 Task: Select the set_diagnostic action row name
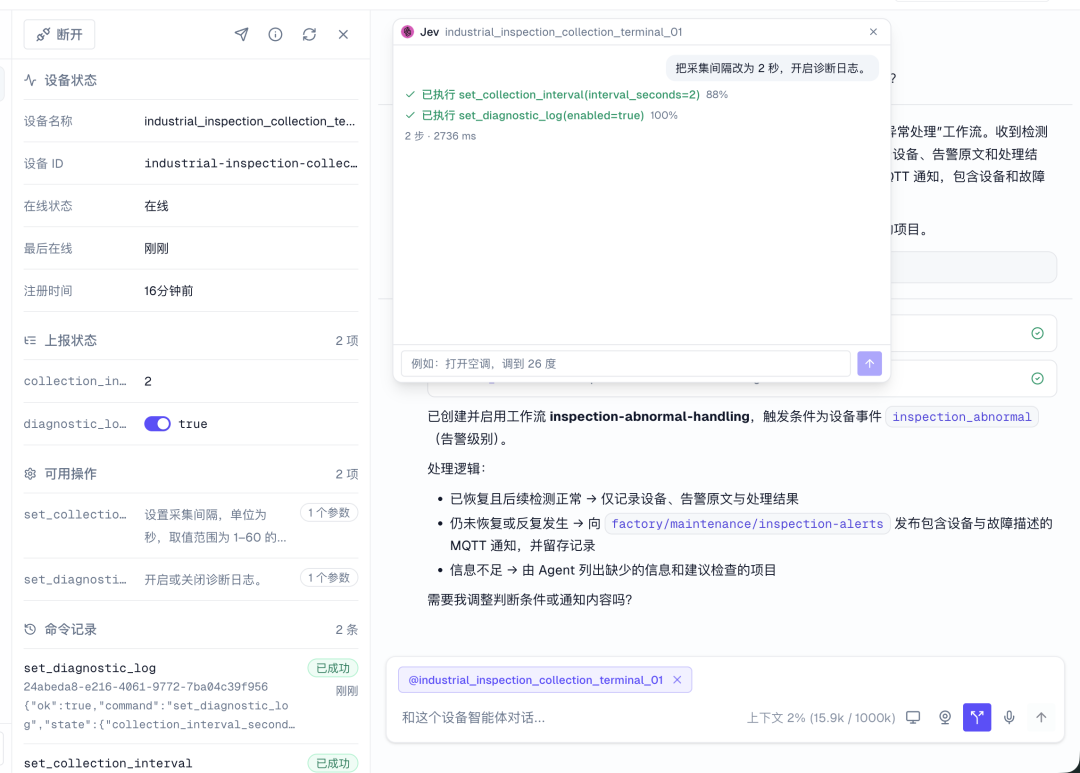point(75,579)
